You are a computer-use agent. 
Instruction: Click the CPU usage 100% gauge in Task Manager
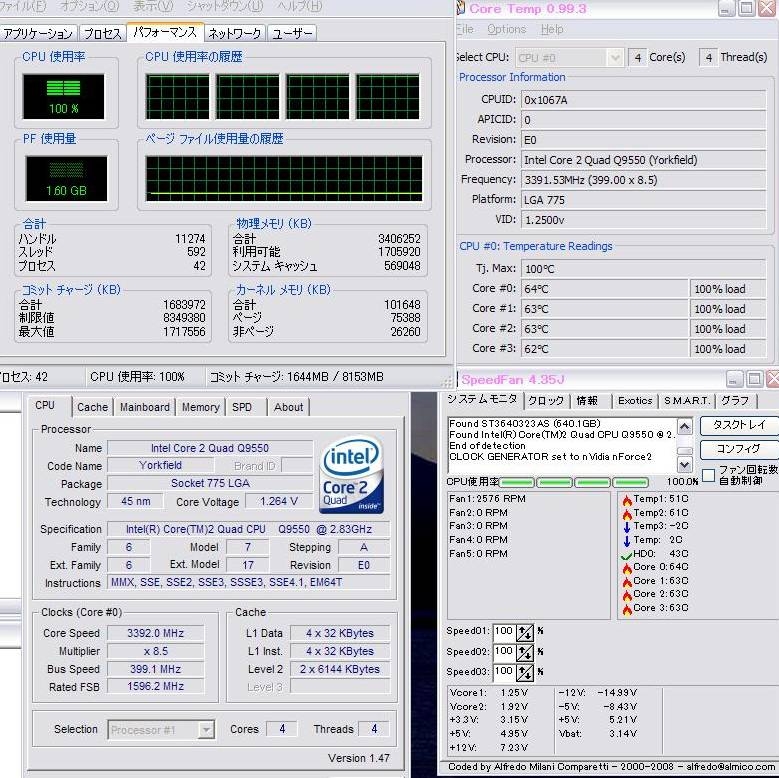[64, 97]
